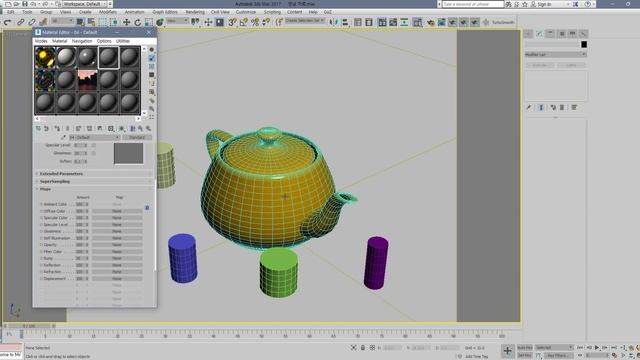The height and width of the screenshot is (360, 640).
Task: Open the Customize menu
Action: [x=246, y=12]
